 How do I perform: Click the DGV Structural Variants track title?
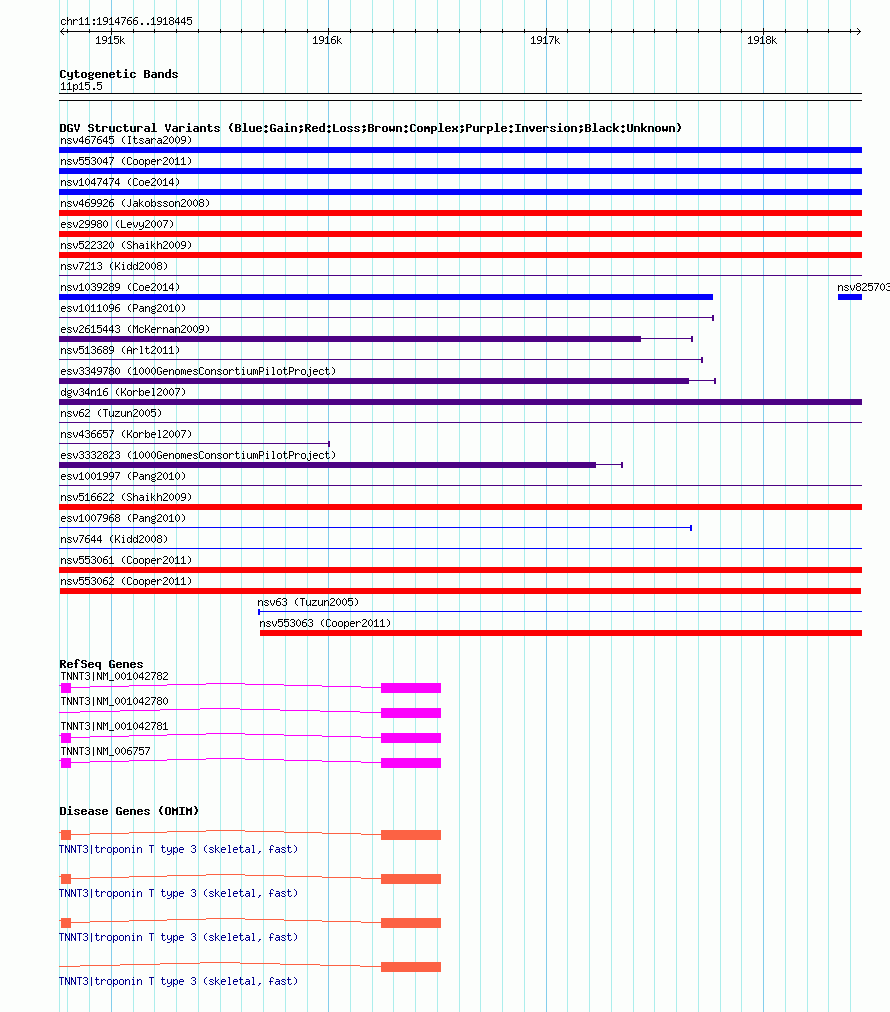coord(370,128)
